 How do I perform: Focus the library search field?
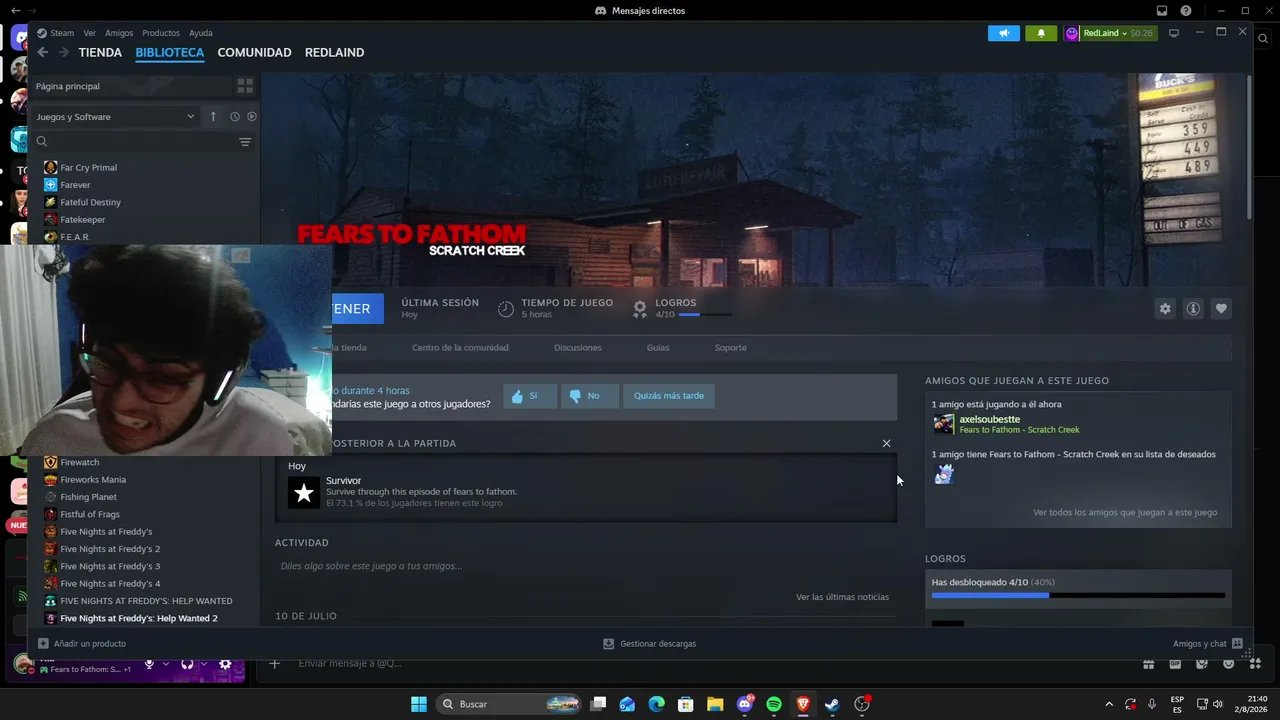pos(132,142)
